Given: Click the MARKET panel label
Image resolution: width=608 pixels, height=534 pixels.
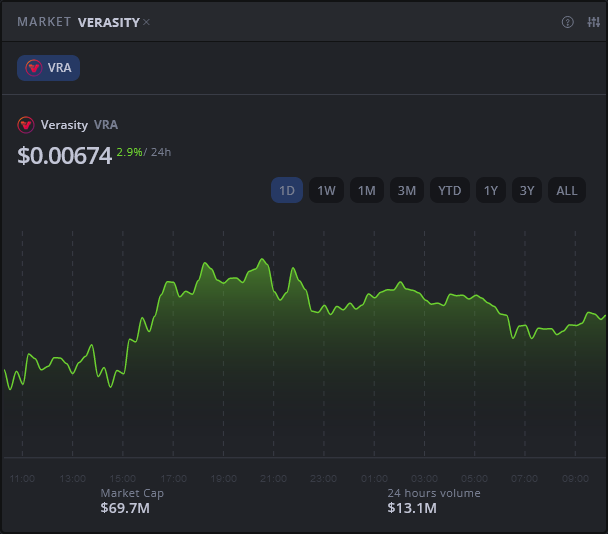Looking at the screenshot, I should (x=44, y=22).
